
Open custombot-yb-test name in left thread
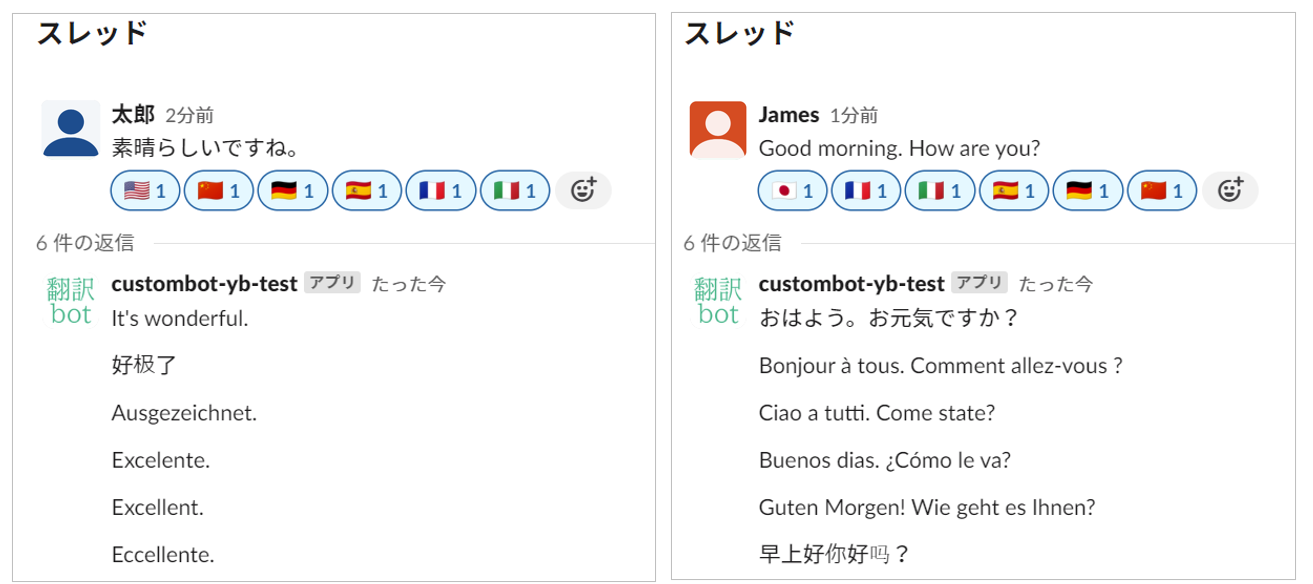point(204,284)
